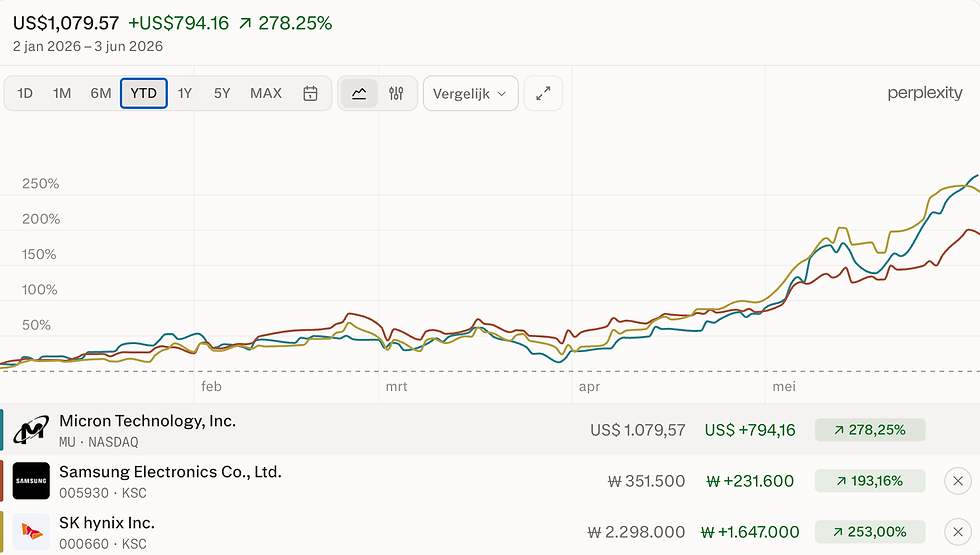
Task: Click the 005930 · KSC ticker label
Action: tap(102, 493)
